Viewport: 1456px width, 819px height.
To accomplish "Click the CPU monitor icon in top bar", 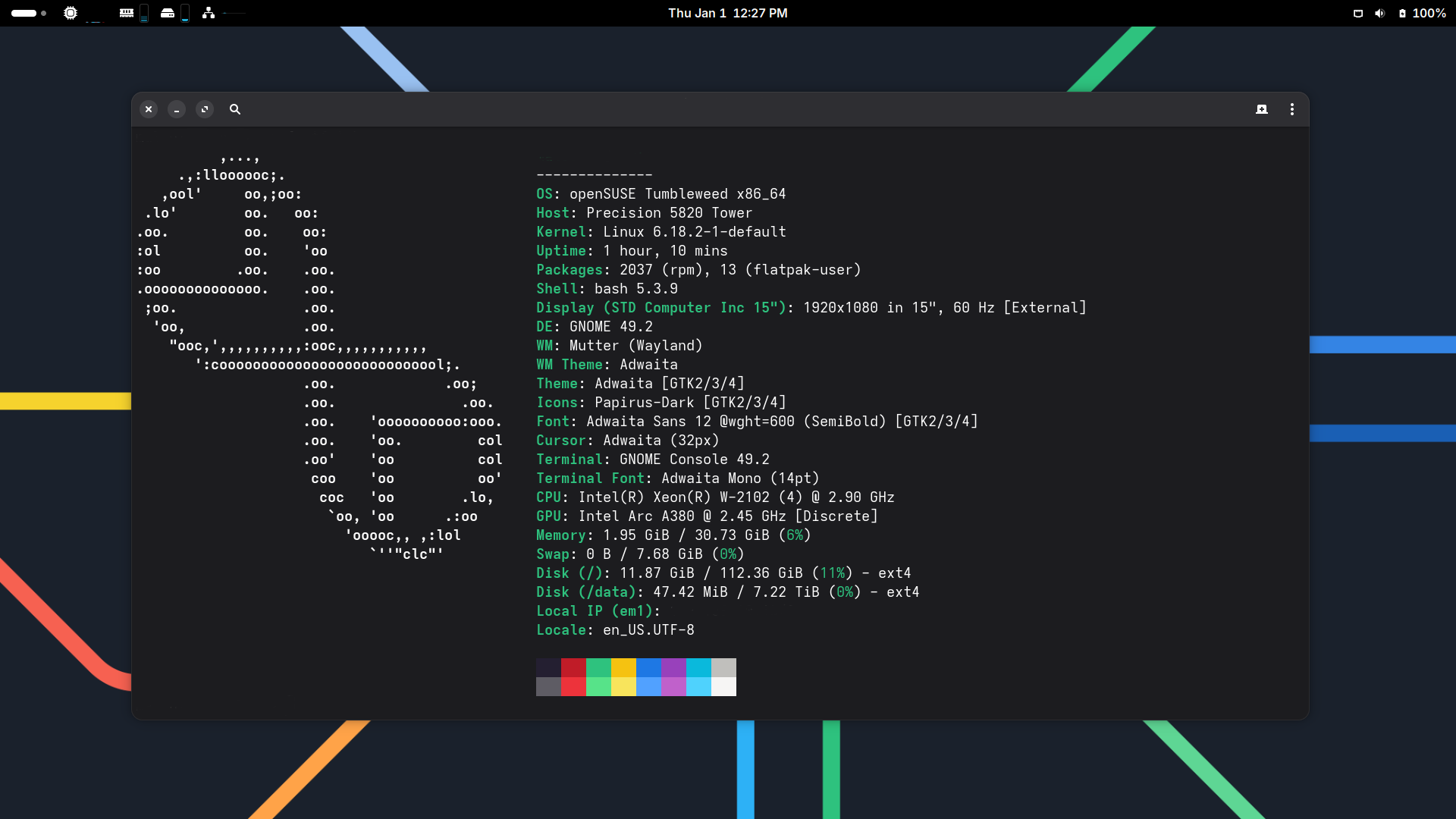I will click(x=71, y=13).
